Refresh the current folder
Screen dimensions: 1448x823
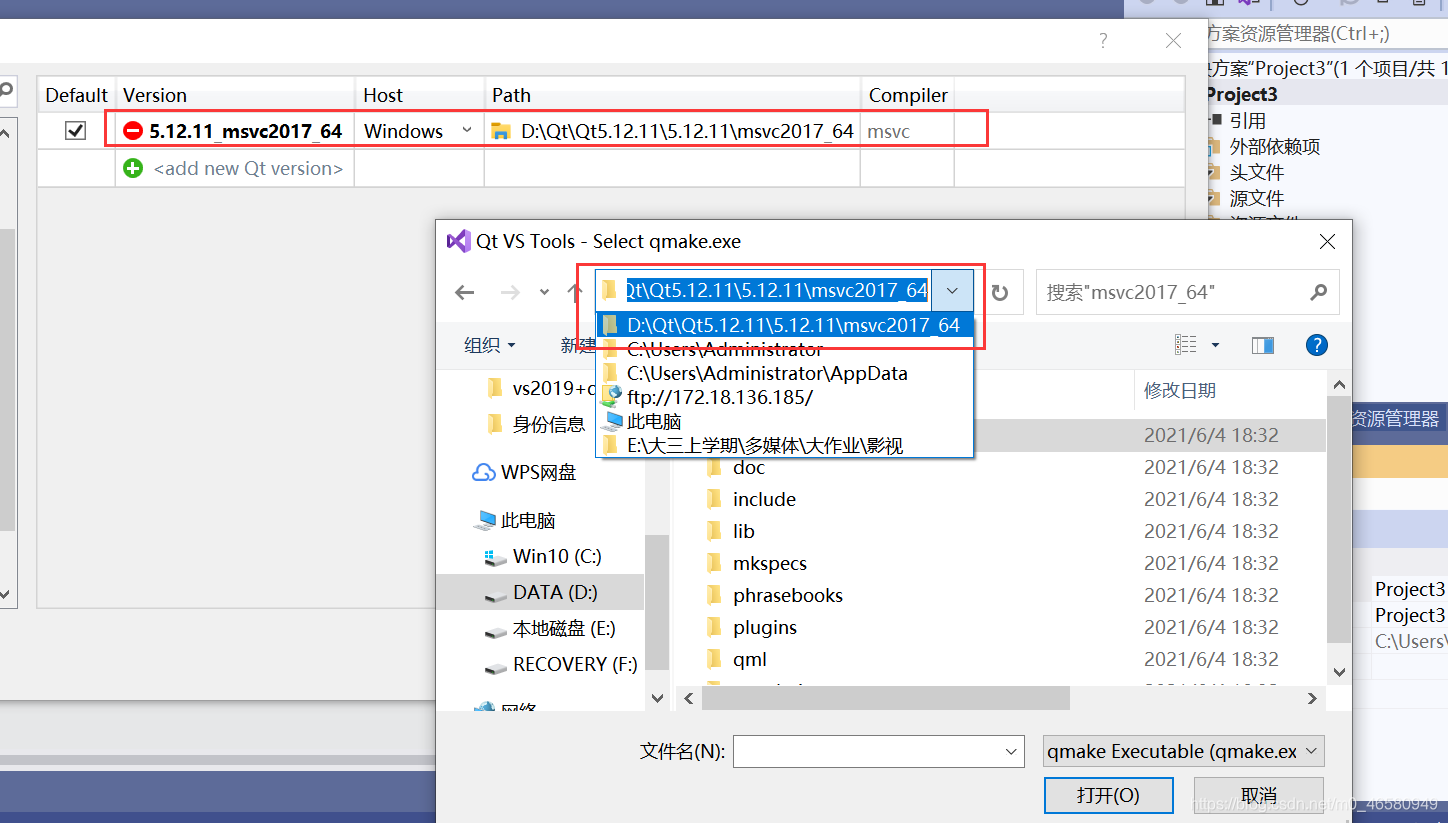click(1000, 293)
